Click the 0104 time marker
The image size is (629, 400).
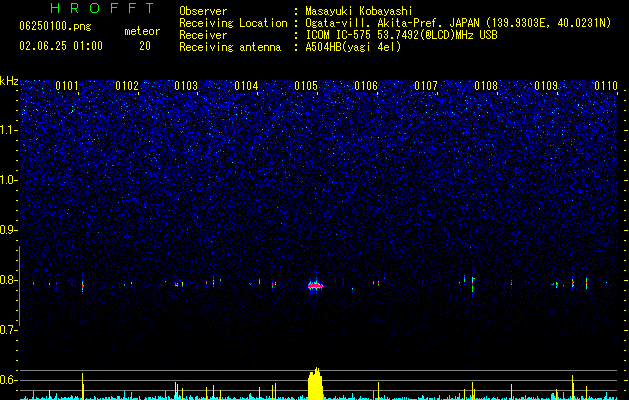point(246,86)
